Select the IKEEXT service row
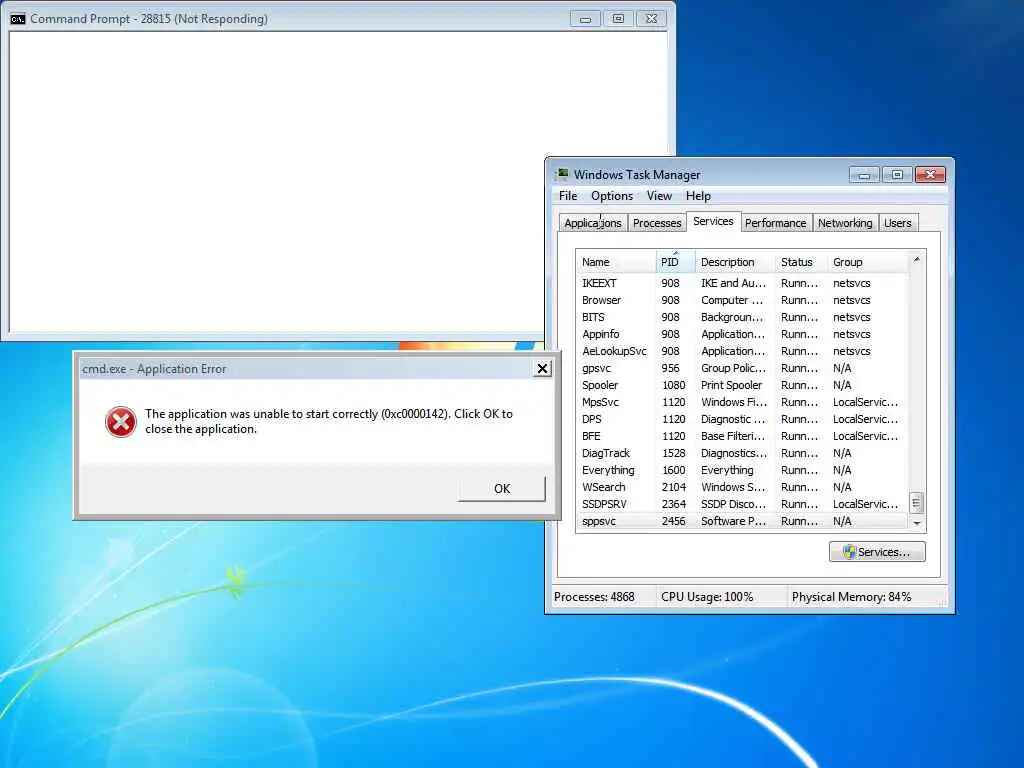The height and width of the screenshot is (768, 1024). tap(742, 283)
